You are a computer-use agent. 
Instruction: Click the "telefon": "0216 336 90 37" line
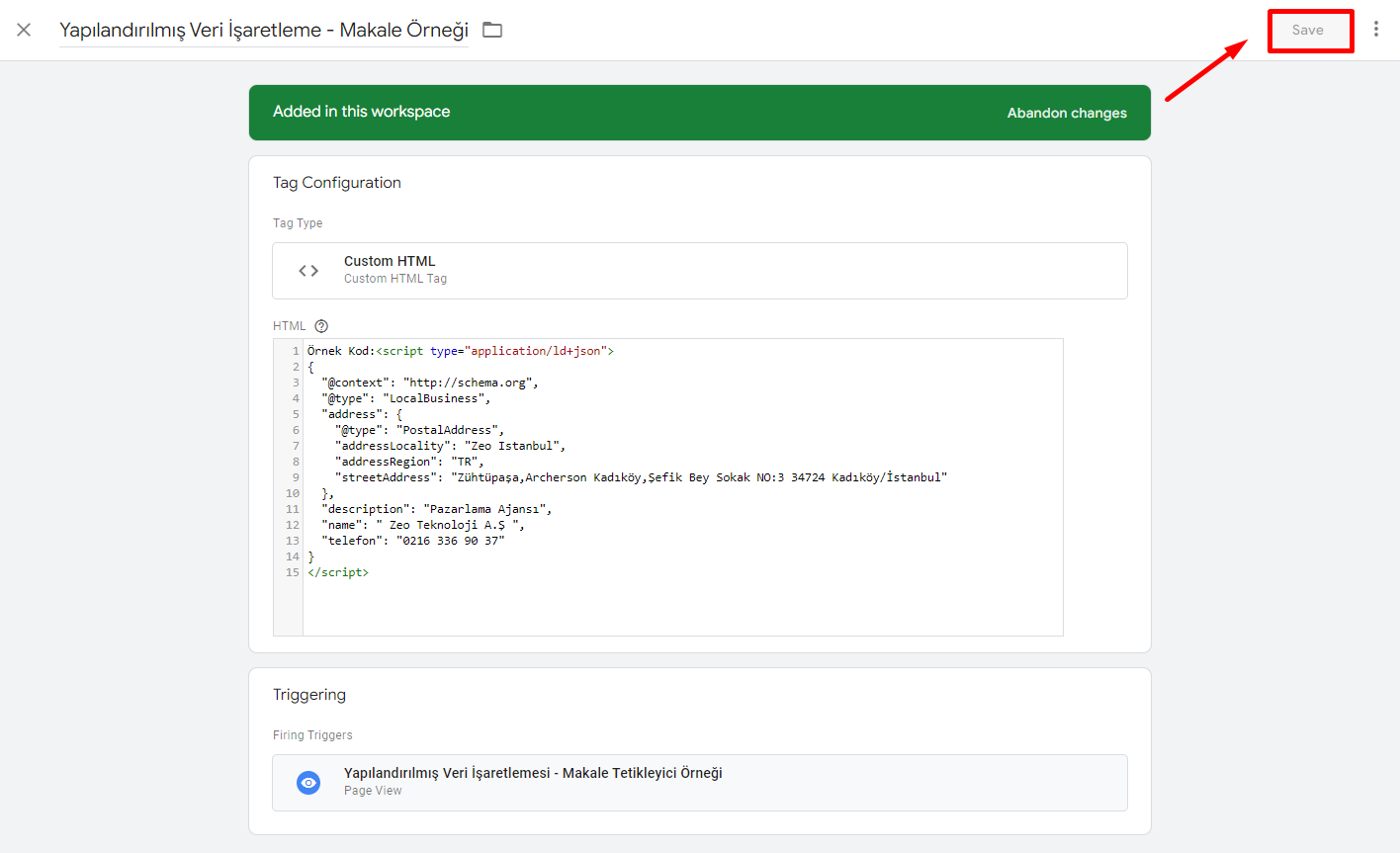pyautogui.click(x=412, y=541)
